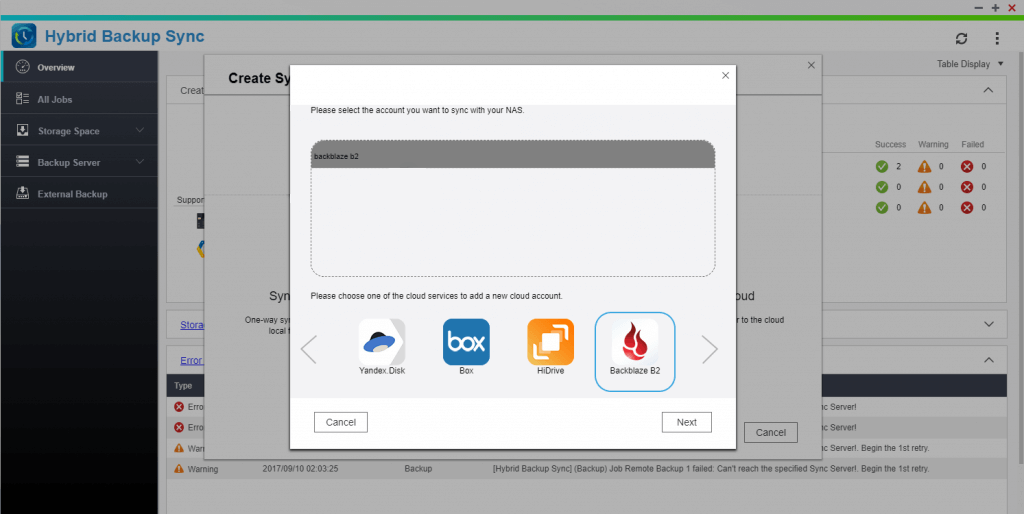
Task: Select the Backblaze B2 cloud service
Action: pyautogui.click(x=635, y=351)
